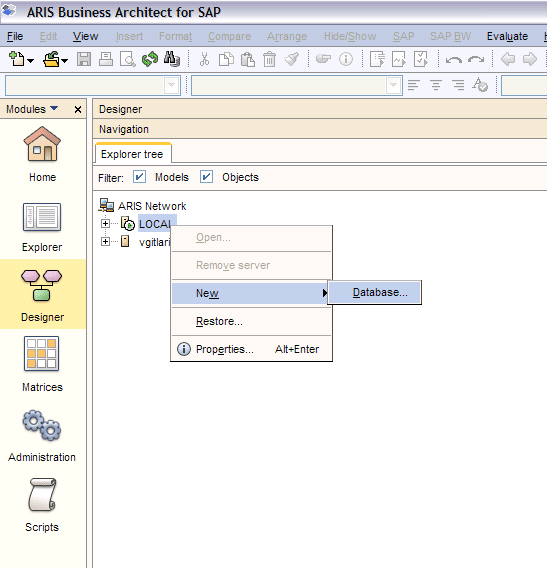Click the align left text icon
Viewport: 547px width, 568px height.
click(x=413, y=85)
